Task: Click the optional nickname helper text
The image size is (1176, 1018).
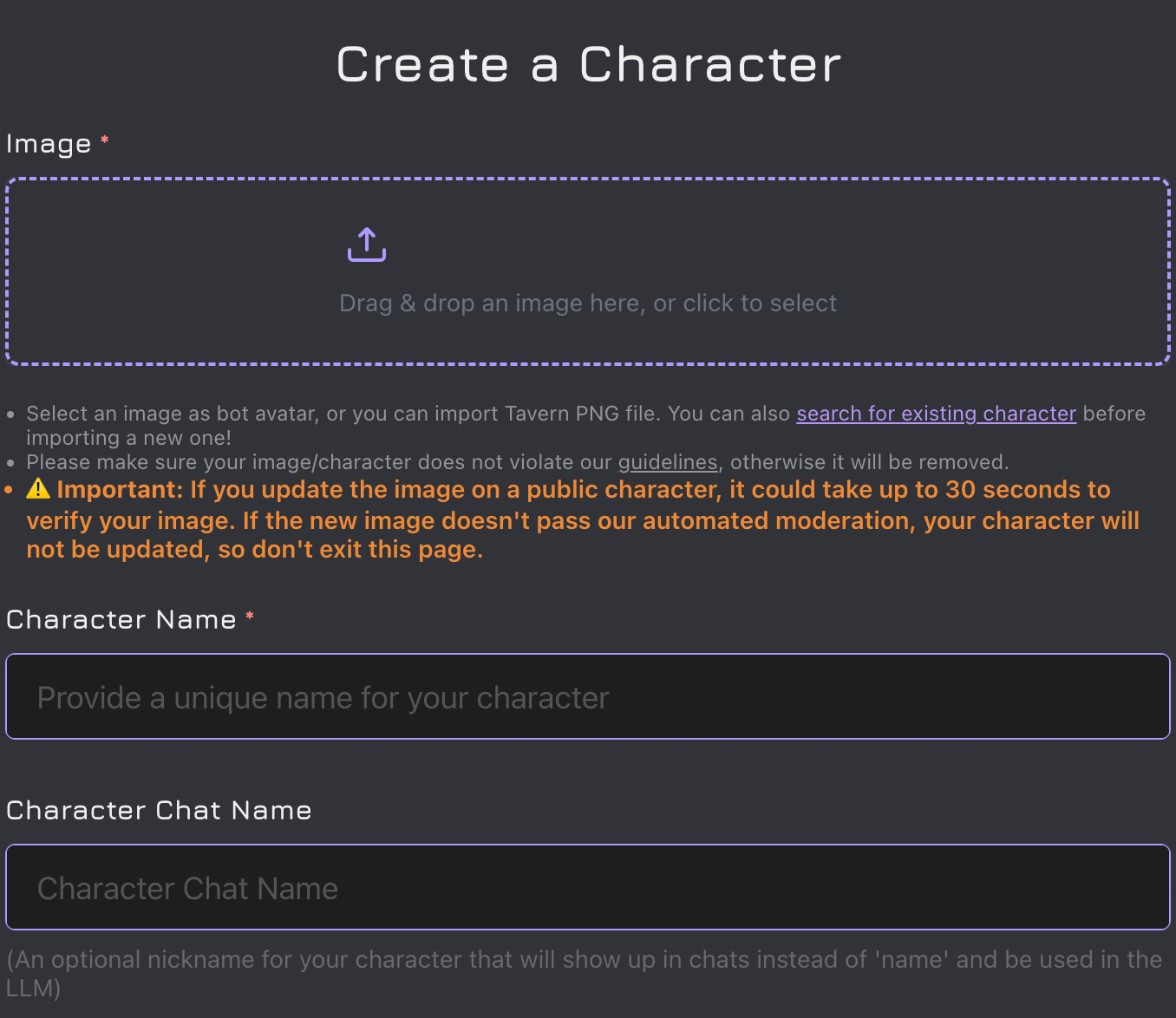Action: click(583, 961)
